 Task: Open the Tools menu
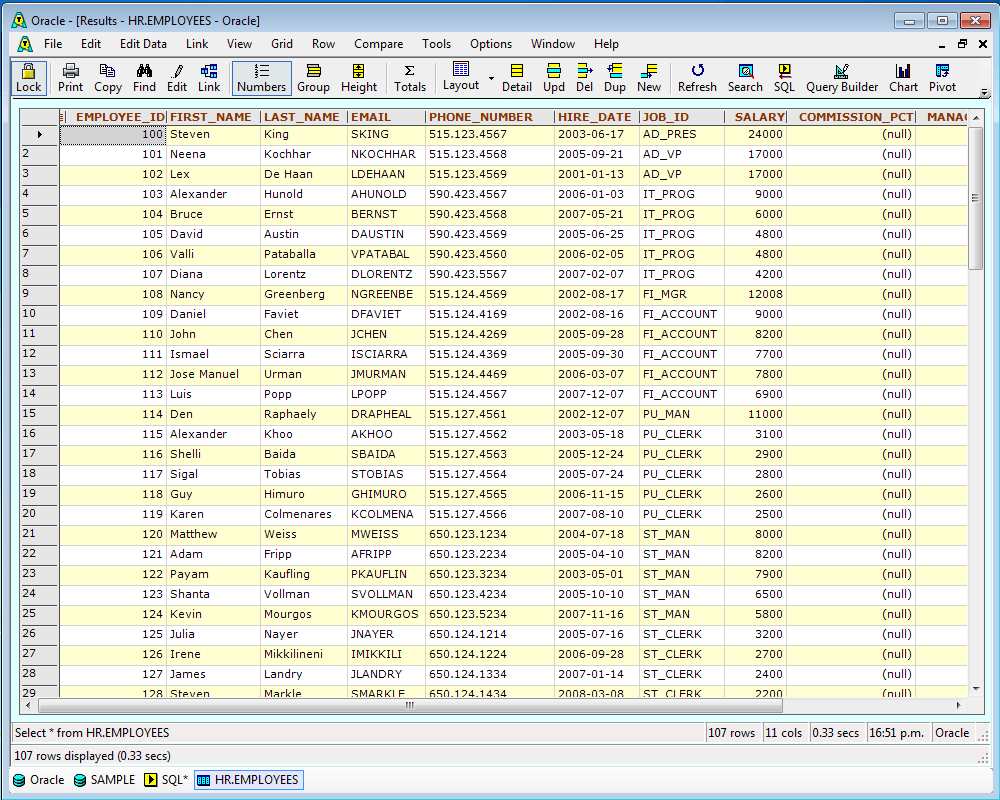(x=436, y=44)
